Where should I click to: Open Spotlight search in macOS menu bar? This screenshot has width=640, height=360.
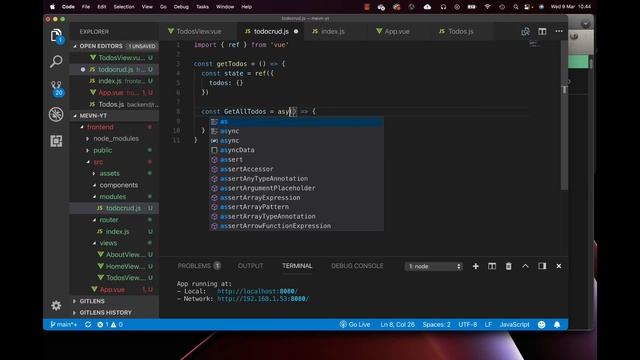point(516,7)
